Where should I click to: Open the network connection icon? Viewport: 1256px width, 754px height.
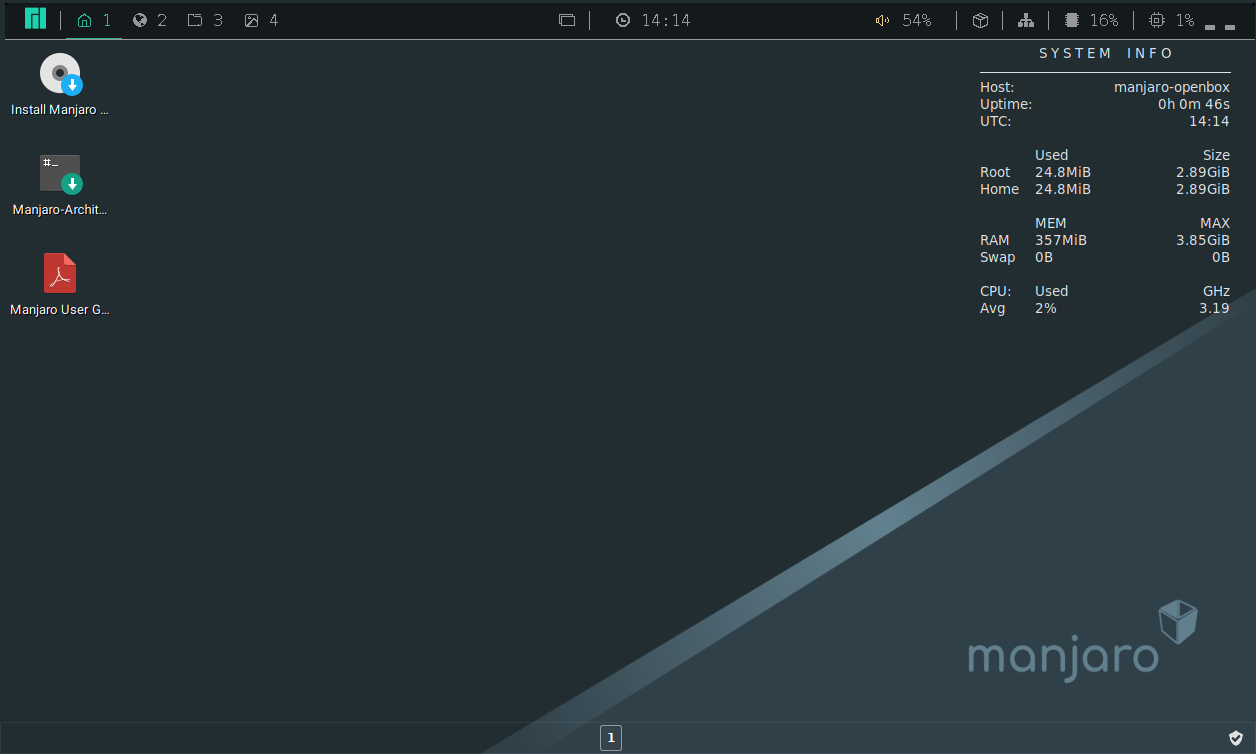click(1026, 20)
